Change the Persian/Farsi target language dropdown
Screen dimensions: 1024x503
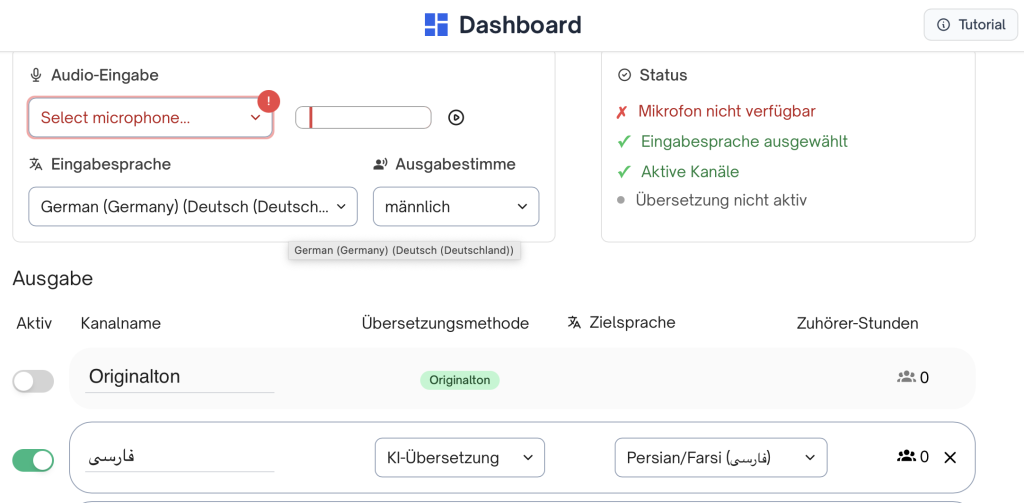[720, 458]
